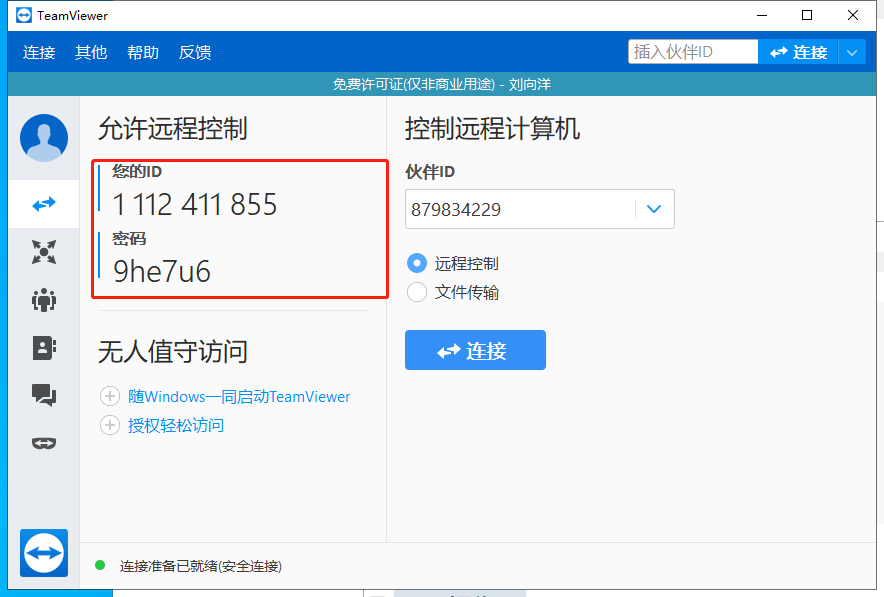Open the Remote Management sidebar icon
Screen dimensions: 884x597
tap(44, 252)
